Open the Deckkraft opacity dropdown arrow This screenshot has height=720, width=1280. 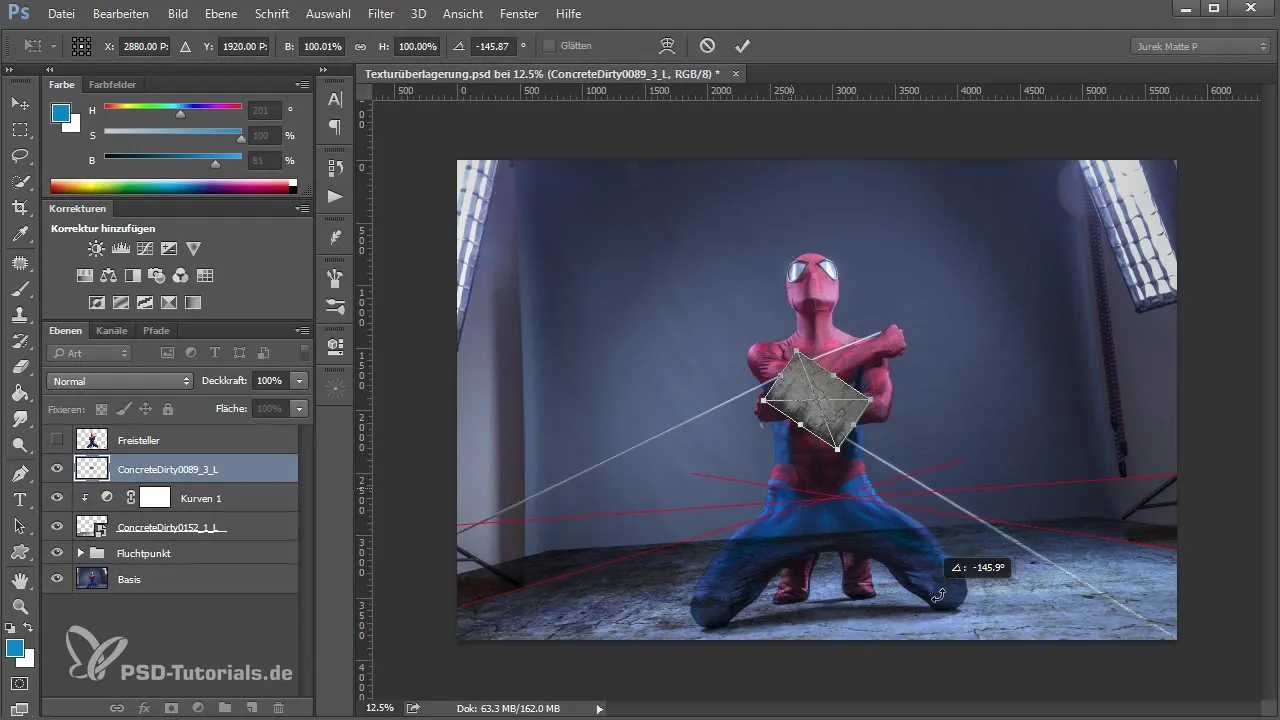click(x=299, y=381)
